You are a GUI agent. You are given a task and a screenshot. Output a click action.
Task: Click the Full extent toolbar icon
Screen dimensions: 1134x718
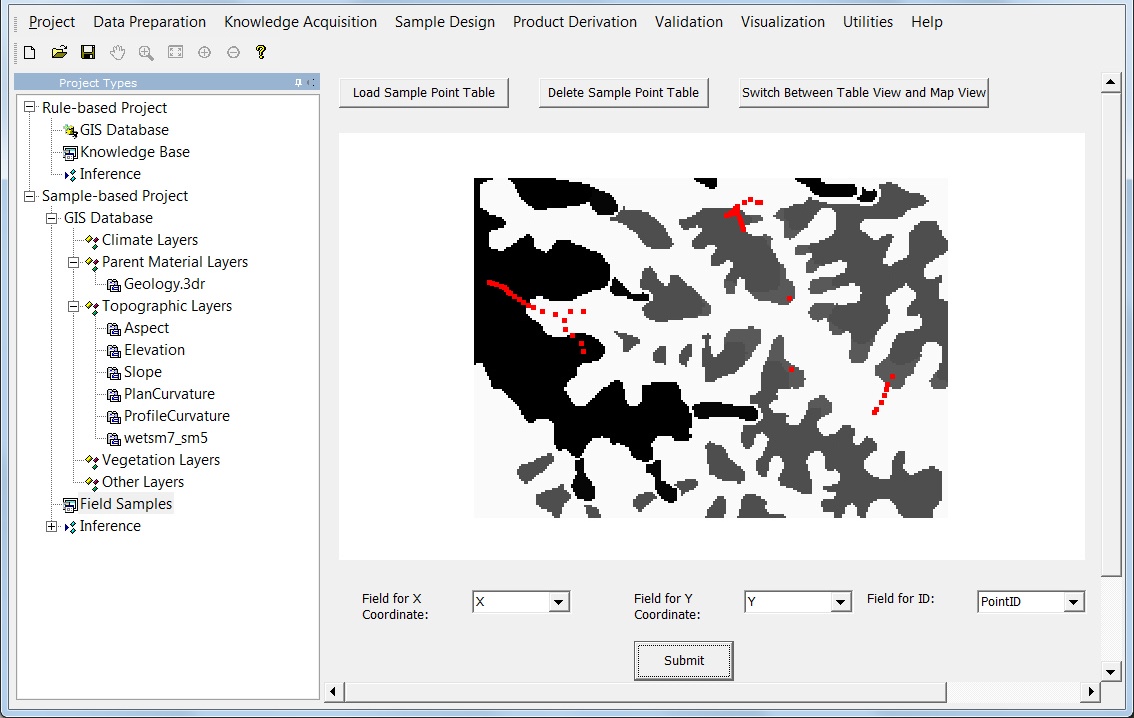(x=176, y=52)
